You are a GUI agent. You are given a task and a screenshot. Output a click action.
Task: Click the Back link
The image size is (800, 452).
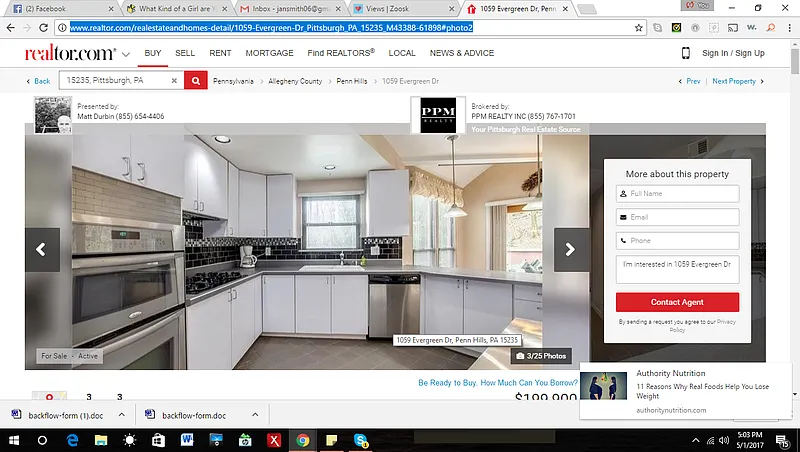point(42,81)
